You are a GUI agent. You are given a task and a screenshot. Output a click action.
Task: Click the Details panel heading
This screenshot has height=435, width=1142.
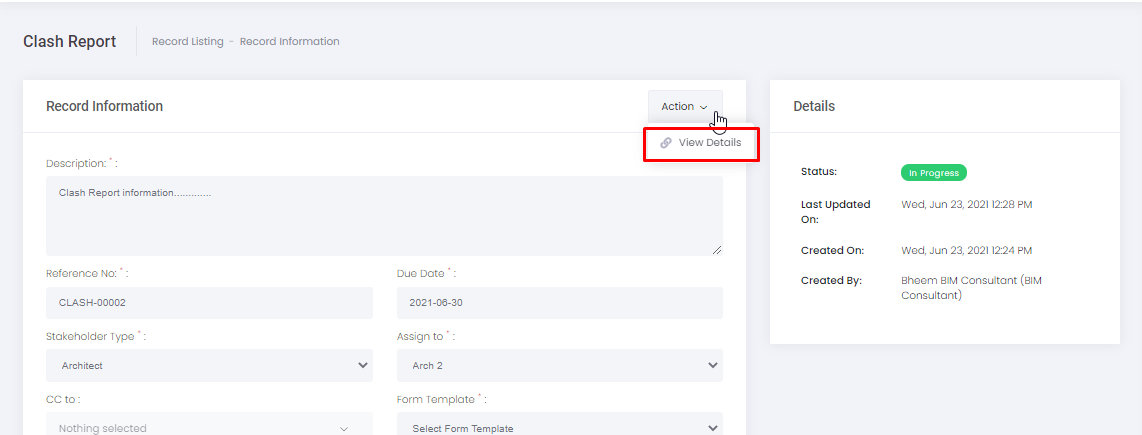click(814, 106)
